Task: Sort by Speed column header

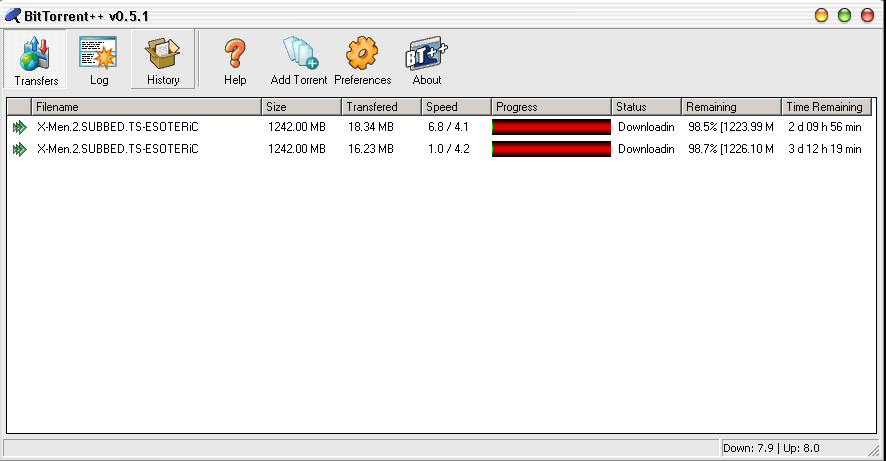Action: [457, 107]
